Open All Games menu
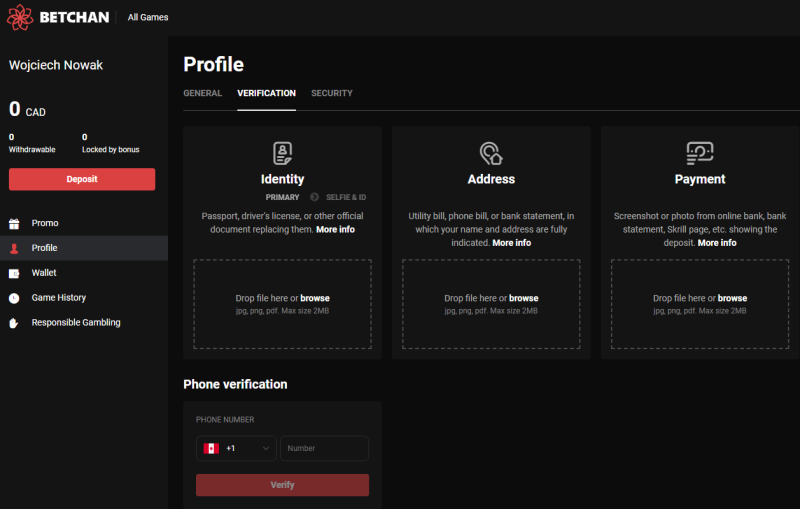The height and width of the screenshot is (509, 800). [148, 17]
